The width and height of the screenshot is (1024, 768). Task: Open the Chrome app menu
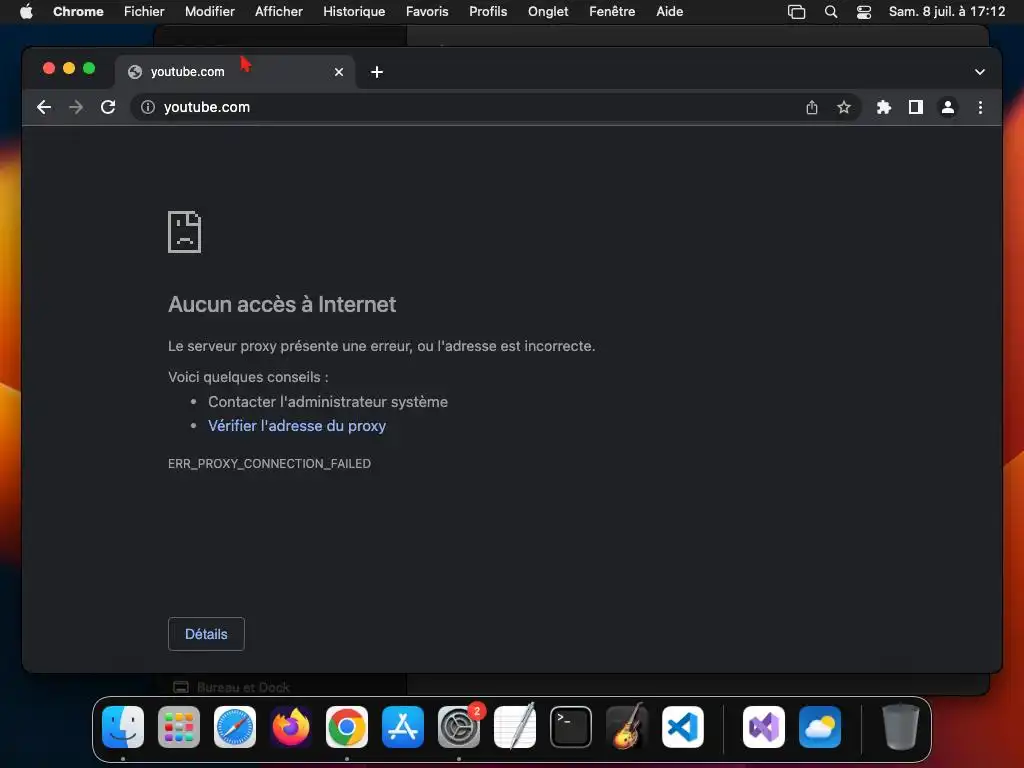pyautogui.click(x=78, y=12)
